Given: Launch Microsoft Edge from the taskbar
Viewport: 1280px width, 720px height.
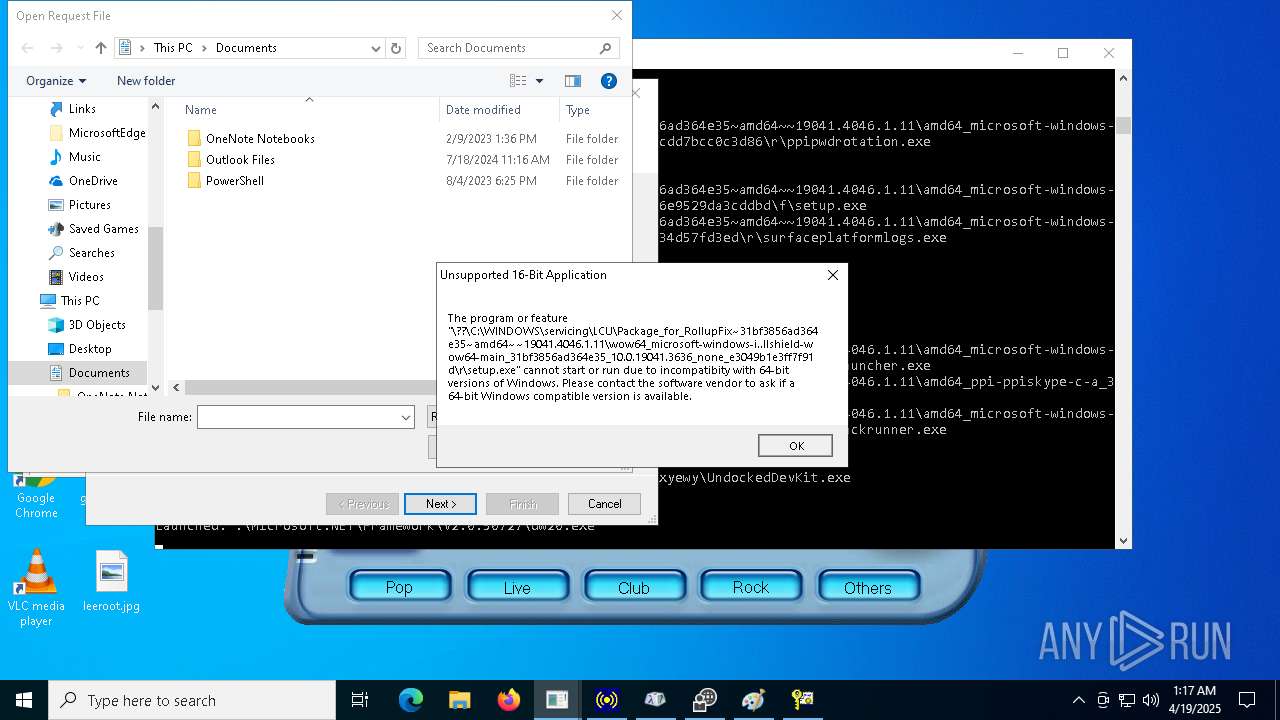Looking at the screenshot, I should point(411,700).
